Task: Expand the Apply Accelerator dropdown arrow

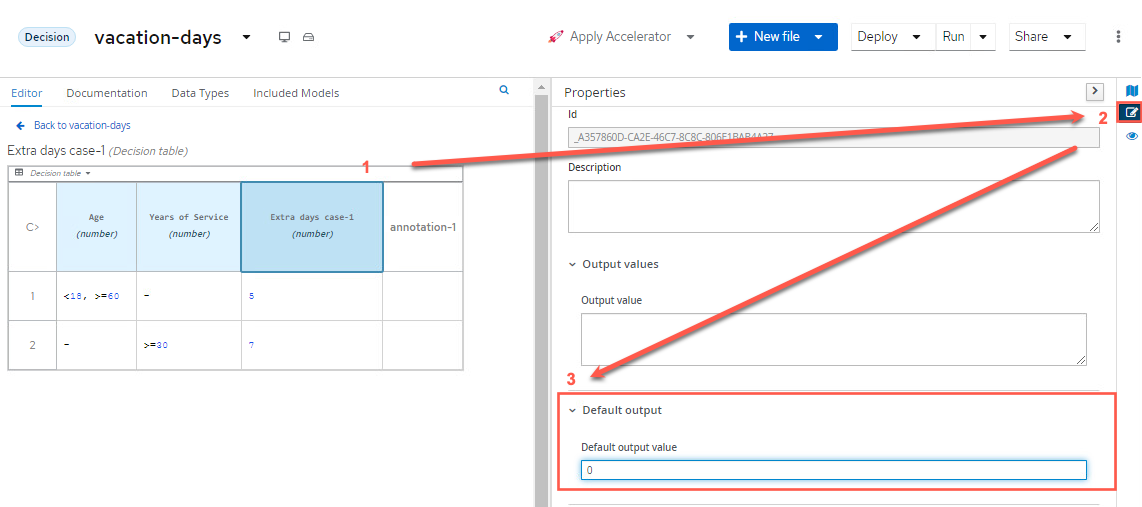Action: 690,36
